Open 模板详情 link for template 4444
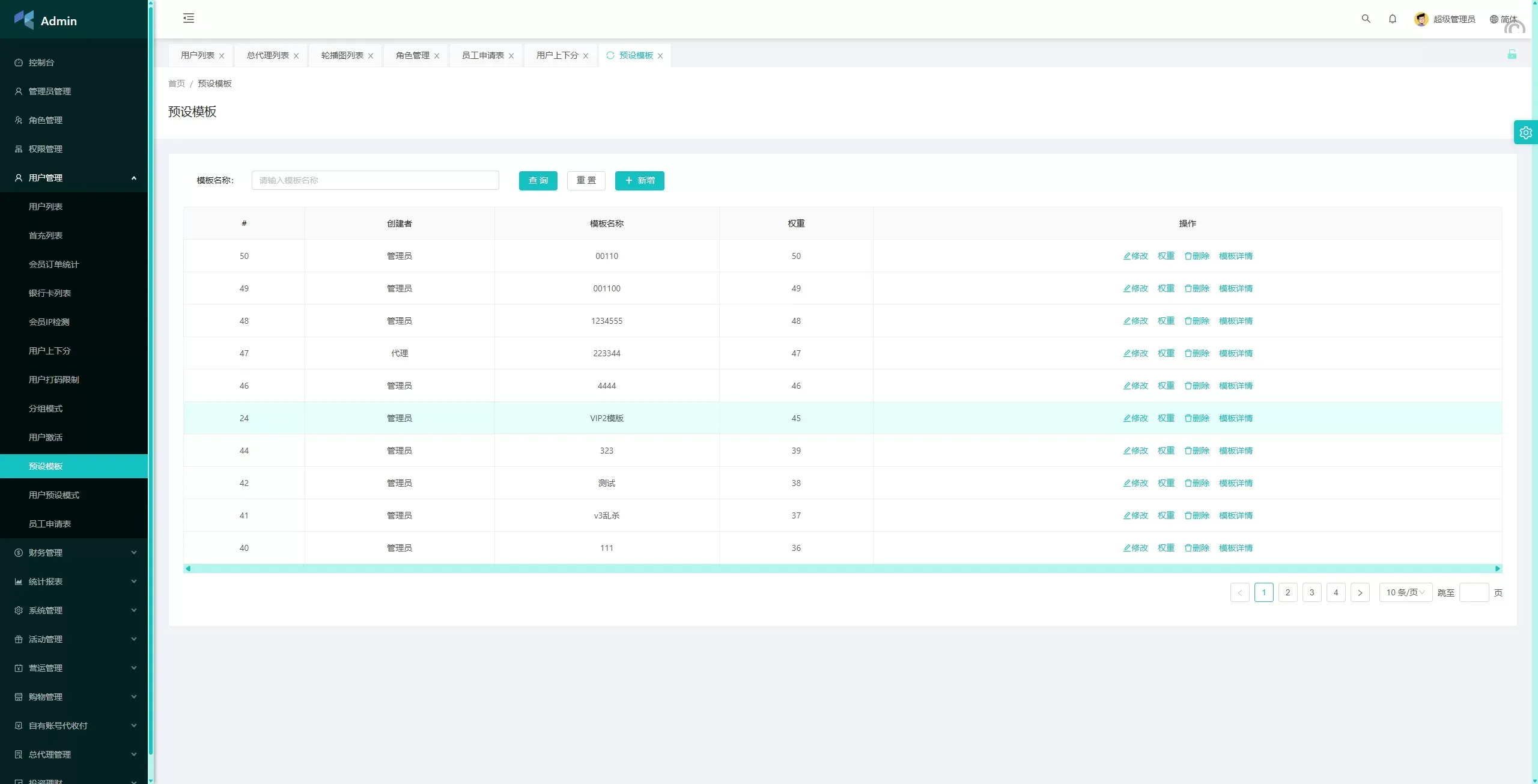The width and height of the screenshot is (1538, 784). tap(1235, 386)
